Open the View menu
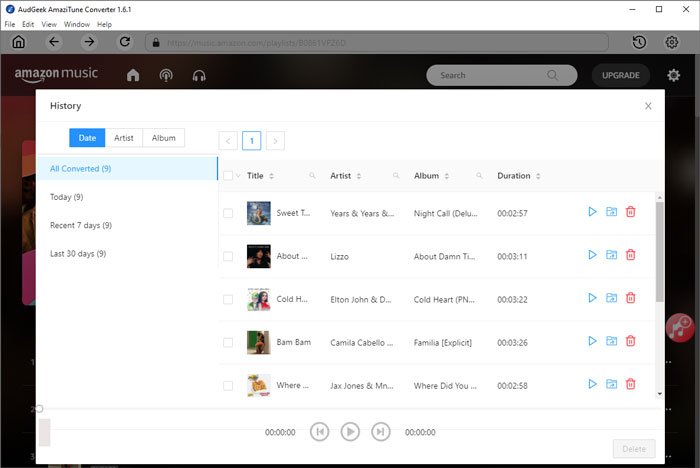The height and width of the screenshot is (468, 700). click(49, 24)
